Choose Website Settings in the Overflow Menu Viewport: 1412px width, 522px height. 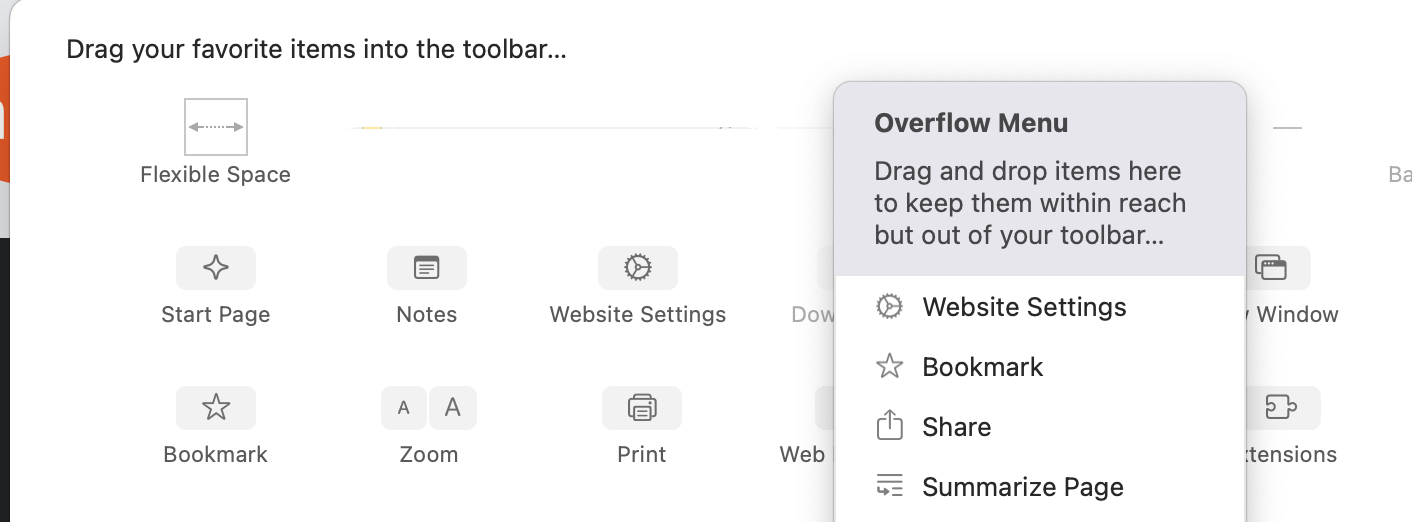[1024, 307]
